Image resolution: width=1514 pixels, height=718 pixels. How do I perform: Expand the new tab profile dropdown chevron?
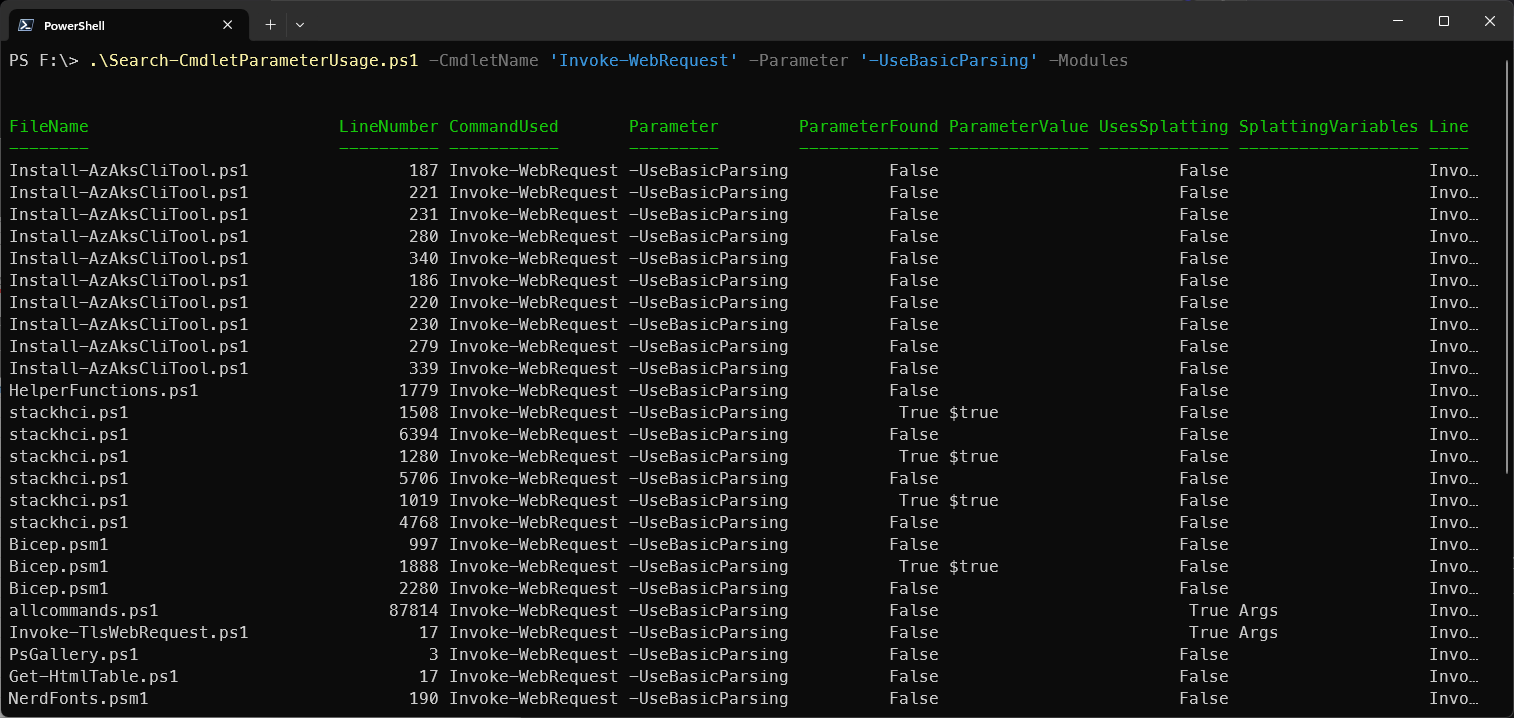coord(300,24)
